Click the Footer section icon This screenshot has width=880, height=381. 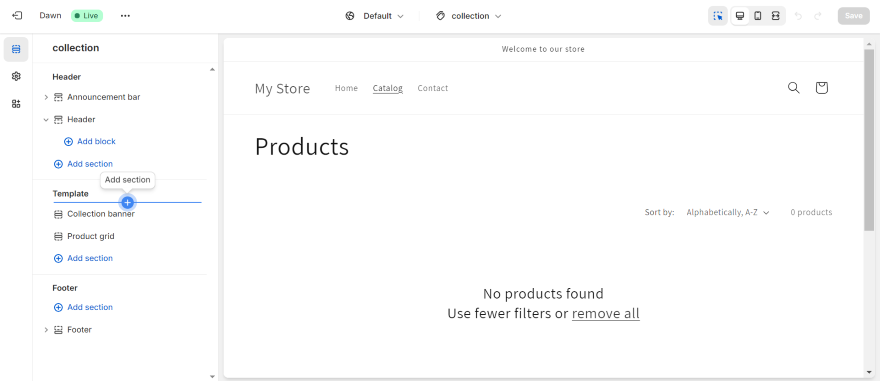(58, 330)
